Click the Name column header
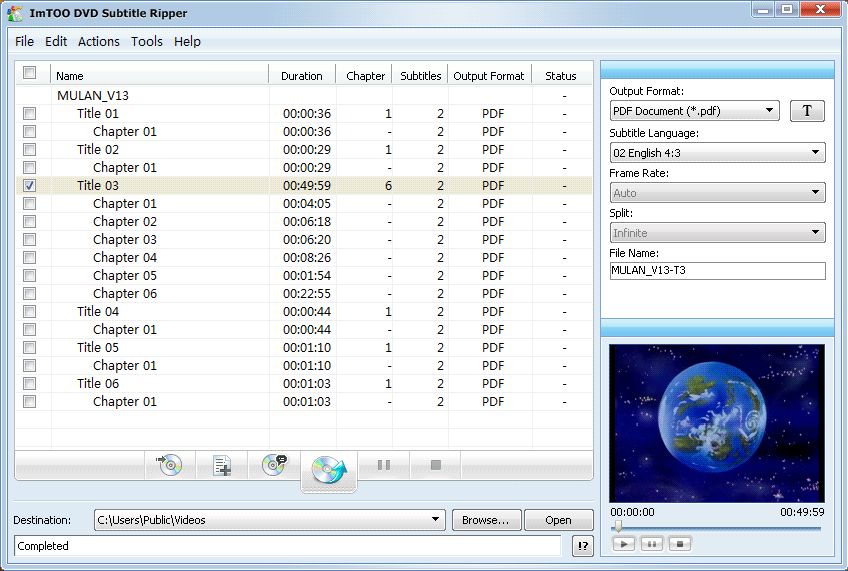 (x=160, y=76)
